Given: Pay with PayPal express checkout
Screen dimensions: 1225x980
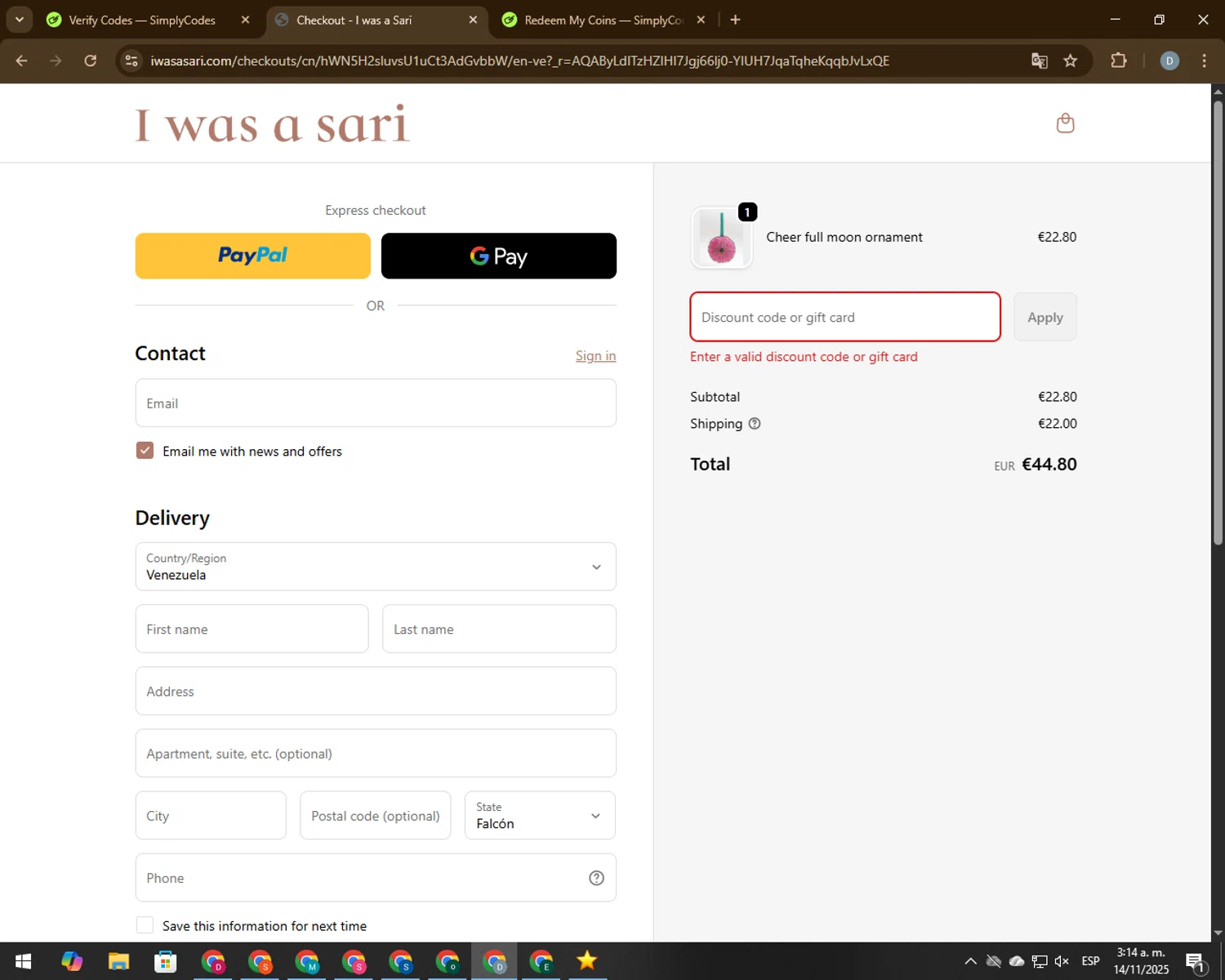Looking at the screenshot, I should [252, 256].
